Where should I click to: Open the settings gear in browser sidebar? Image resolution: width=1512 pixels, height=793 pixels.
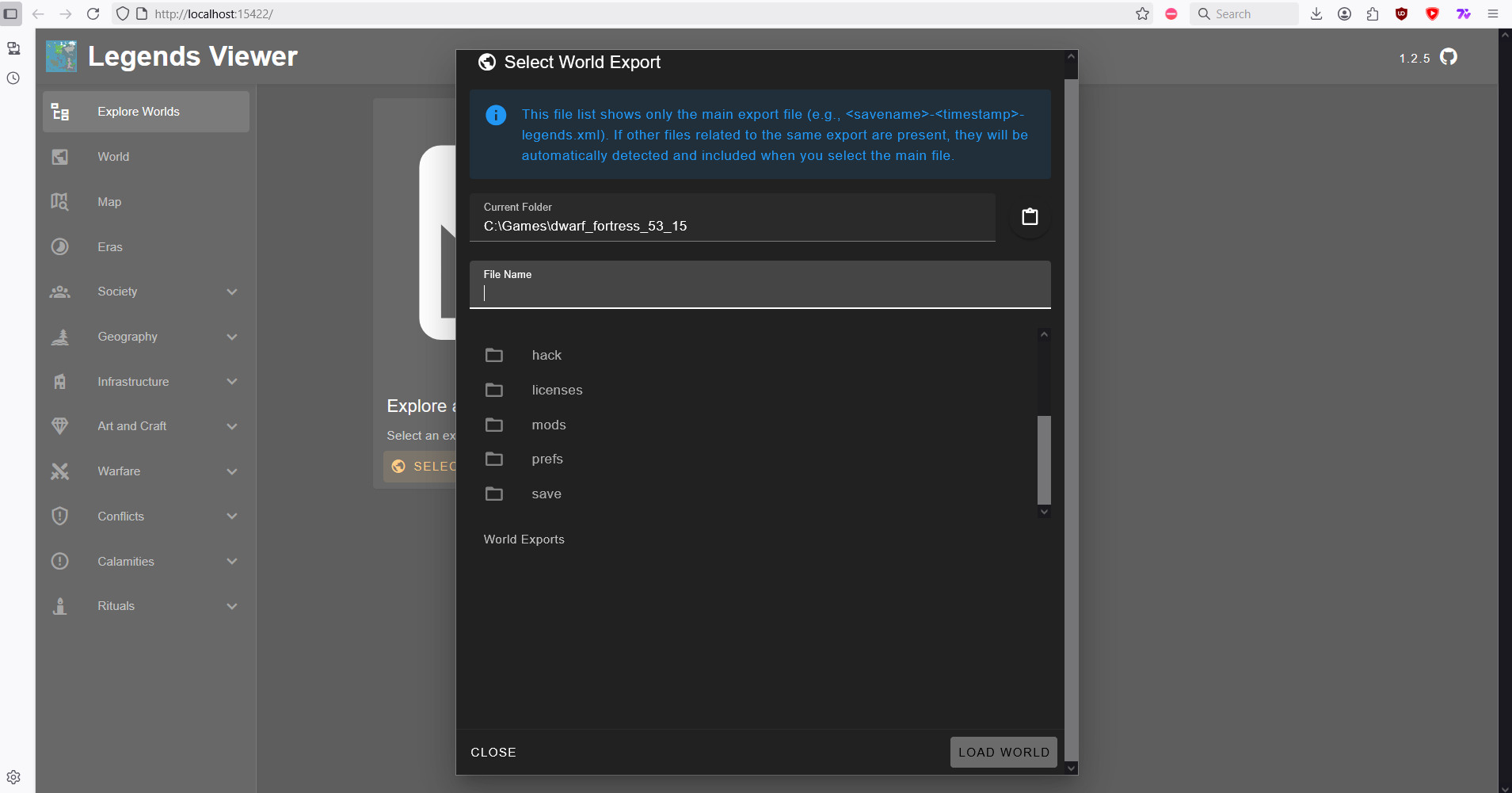(13, 777)
